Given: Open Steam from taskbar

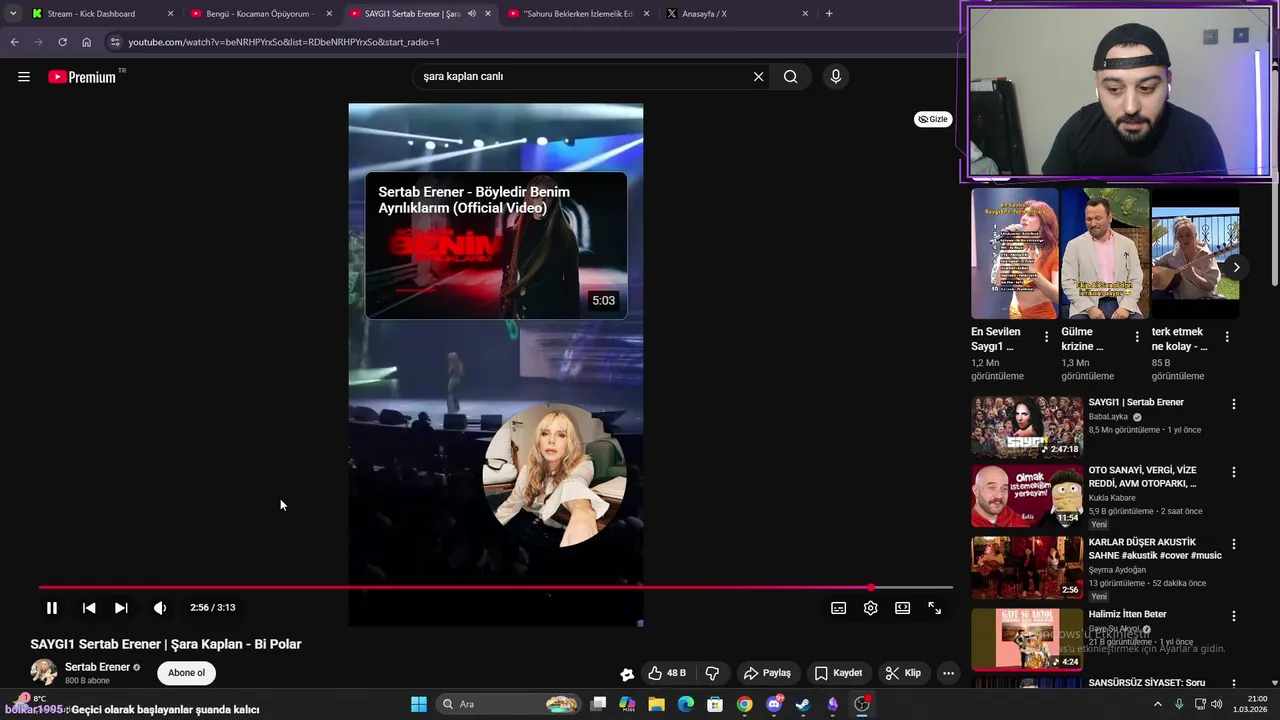Looking at the screenshot, I should click(x=803, y=704).
